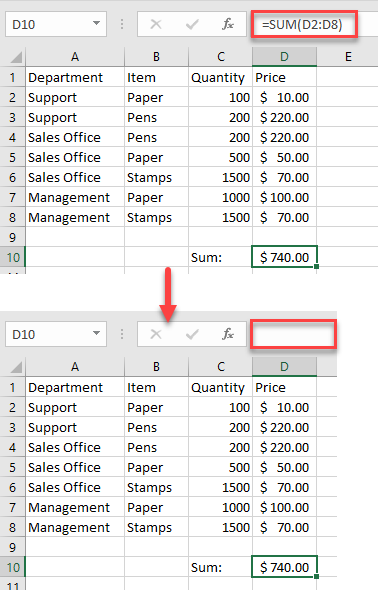This screenshot has width=378, height=590.
Task: Click Management cell in row 8, bottom sheet
Action: pyautogui.click(x=75, y=527)
